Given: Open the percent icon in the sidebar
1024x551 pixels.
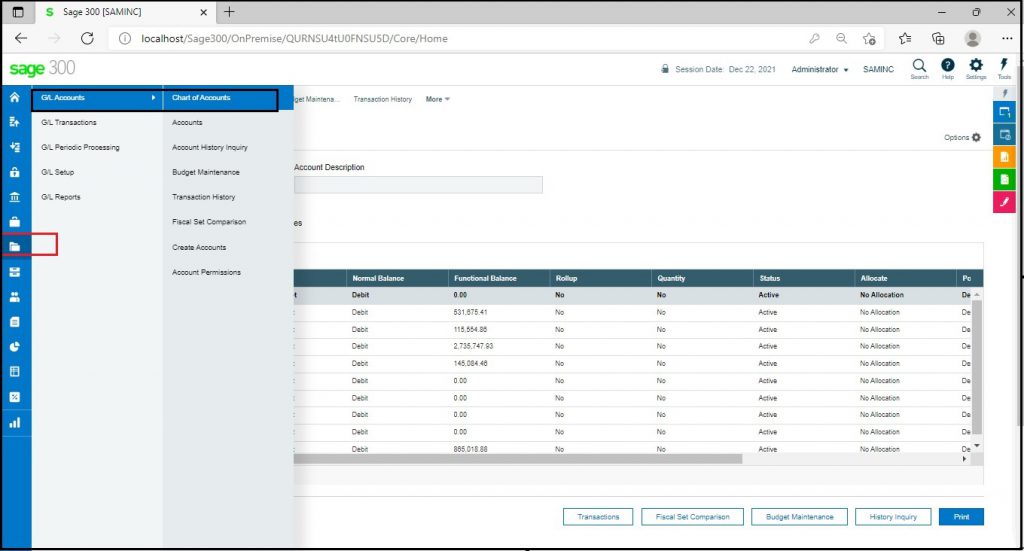Looking at the screenshot, I should (x=14, y=397).
